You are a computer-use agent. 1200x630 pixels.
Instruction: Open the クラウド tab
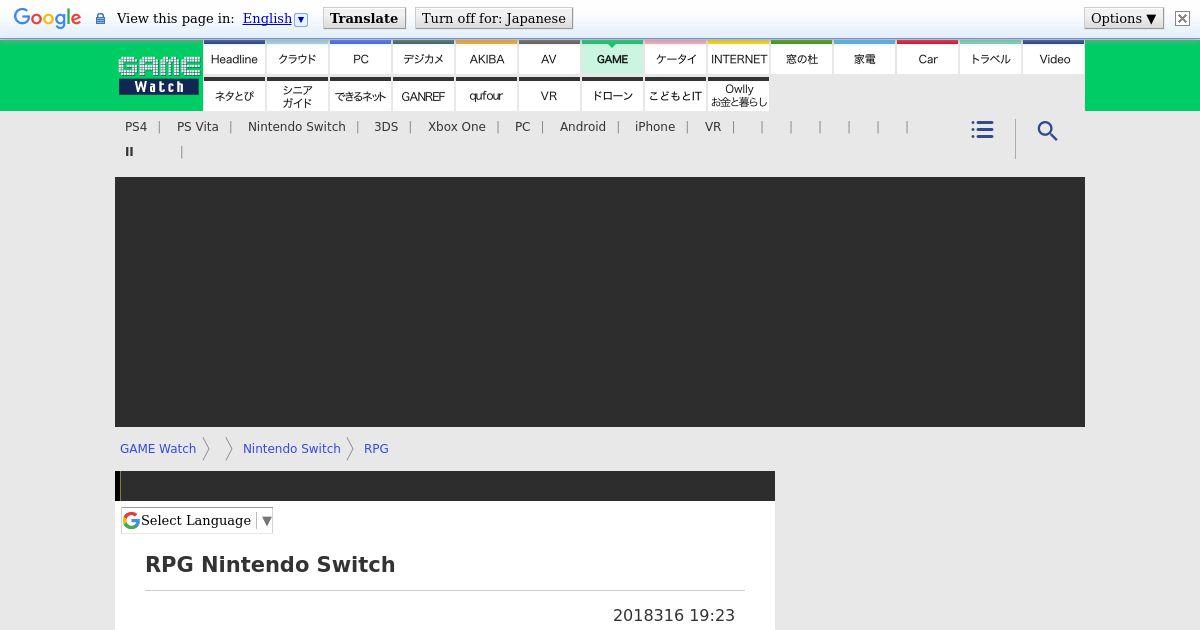coord(297,58)
